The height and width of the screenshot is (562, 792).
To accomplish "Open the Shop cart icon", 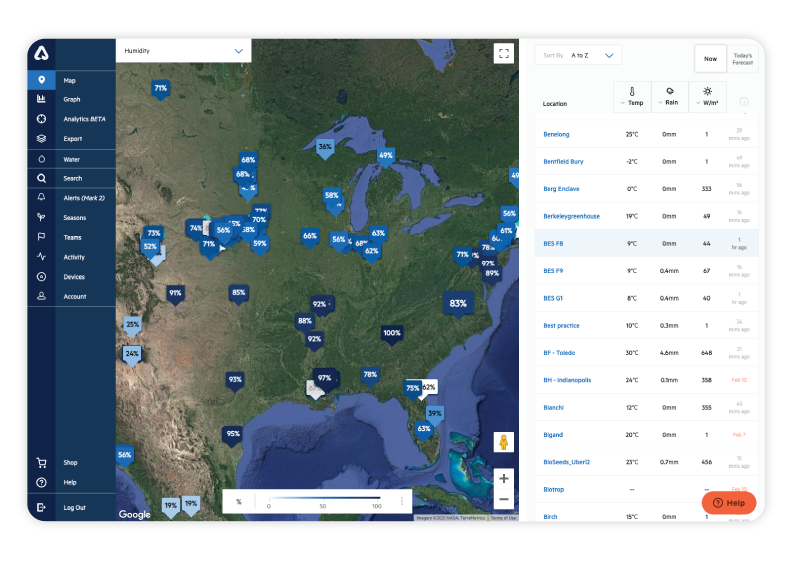I will pyautogui.click(x=41, y=463).
